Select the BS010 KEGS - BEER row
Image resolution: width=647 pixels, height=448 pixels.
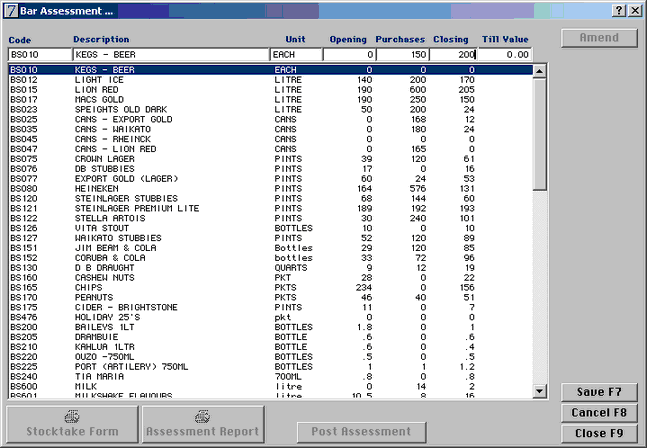(271, 70)
